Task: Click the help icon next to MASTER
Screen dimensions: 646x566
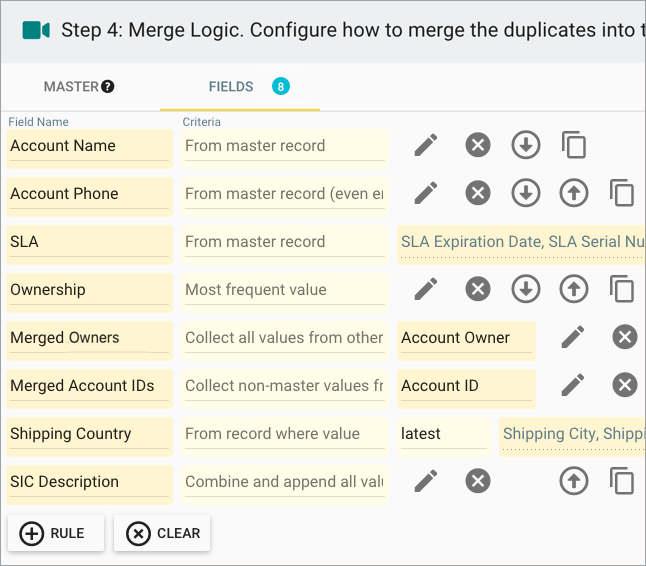Action: [108, 87]
